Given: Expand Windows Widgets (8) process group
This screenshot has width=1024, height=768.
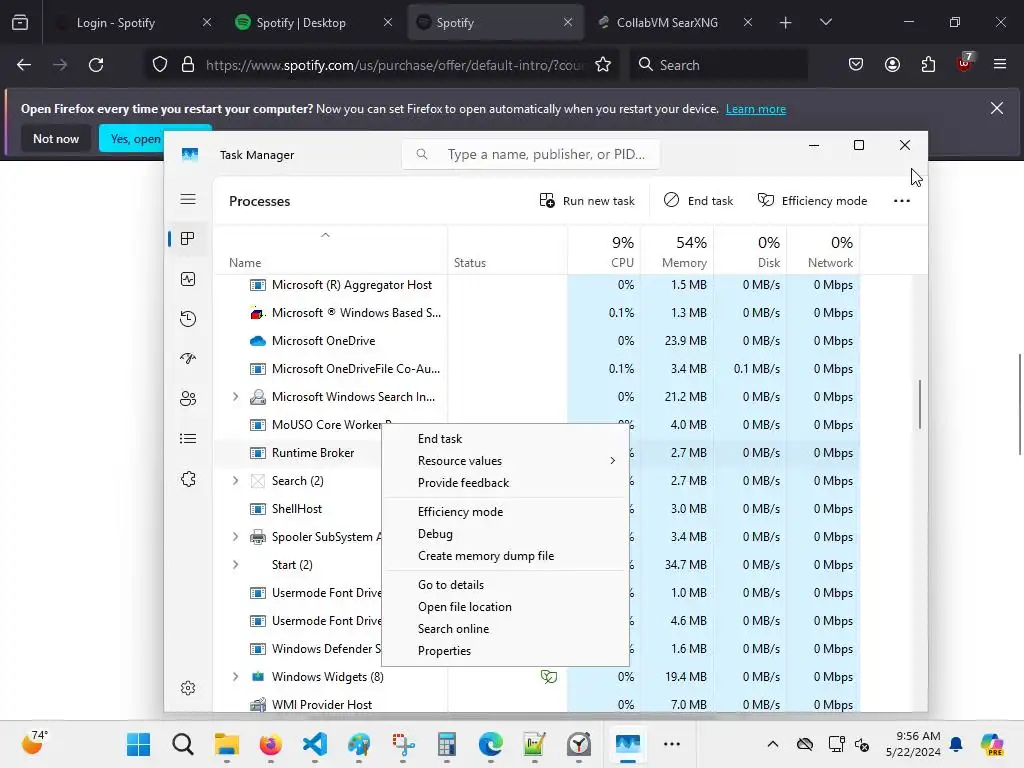Looking at the screenshot, I should 235,677.
